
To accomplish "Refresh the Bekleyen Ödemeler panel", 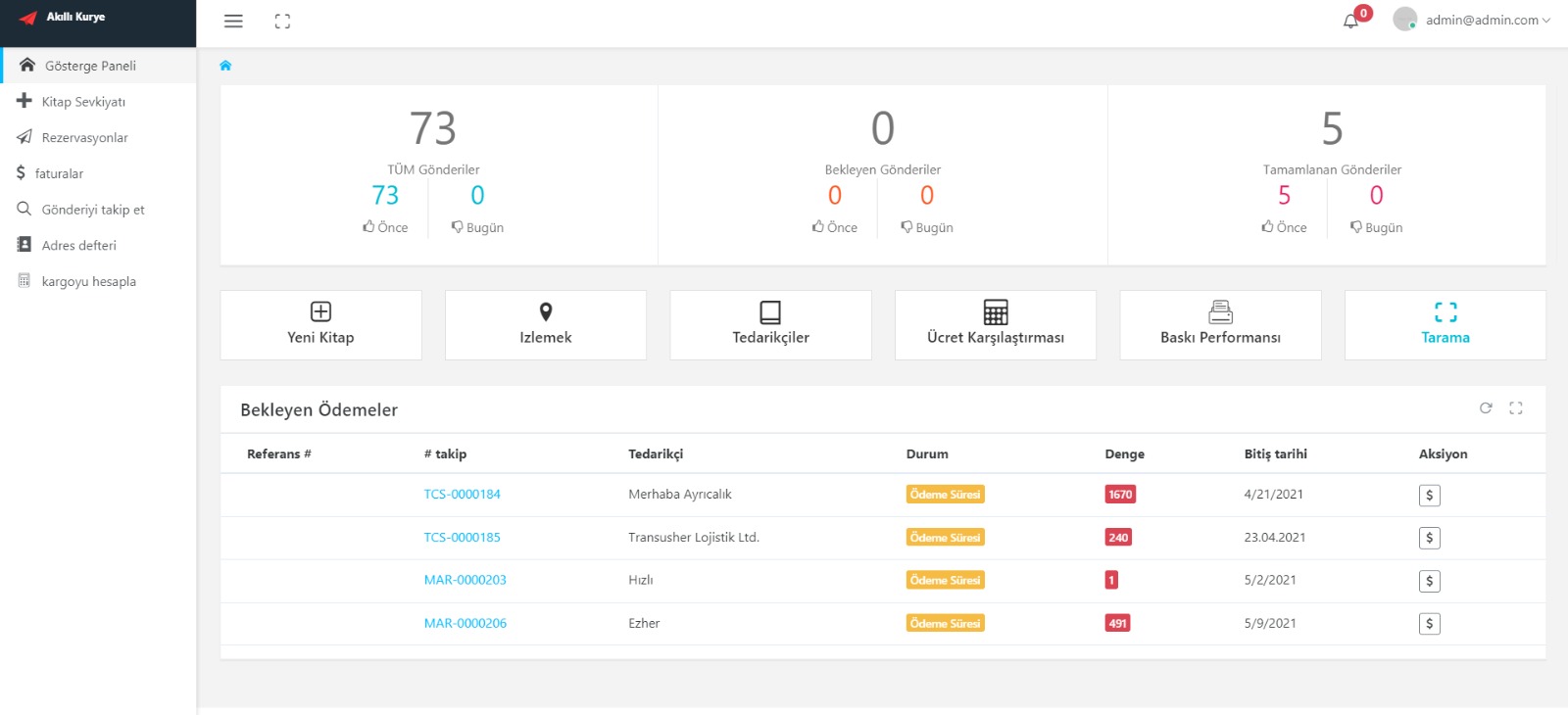I will pyautogui.click(x=1486, y=408).
